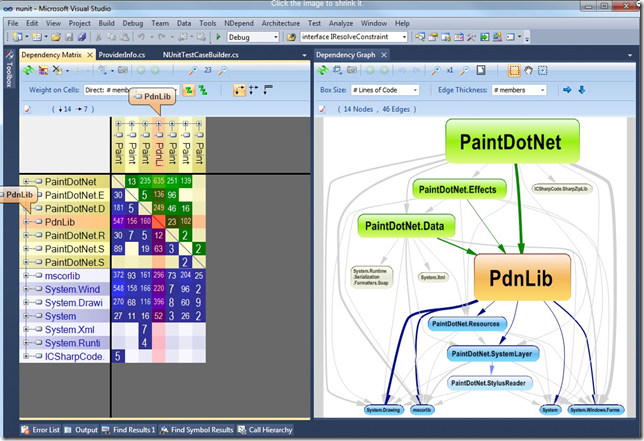Refresh the Dependency Matrix with green arrows icon
644x441 pixels.
pyautogui.click(x=28, y=70)
